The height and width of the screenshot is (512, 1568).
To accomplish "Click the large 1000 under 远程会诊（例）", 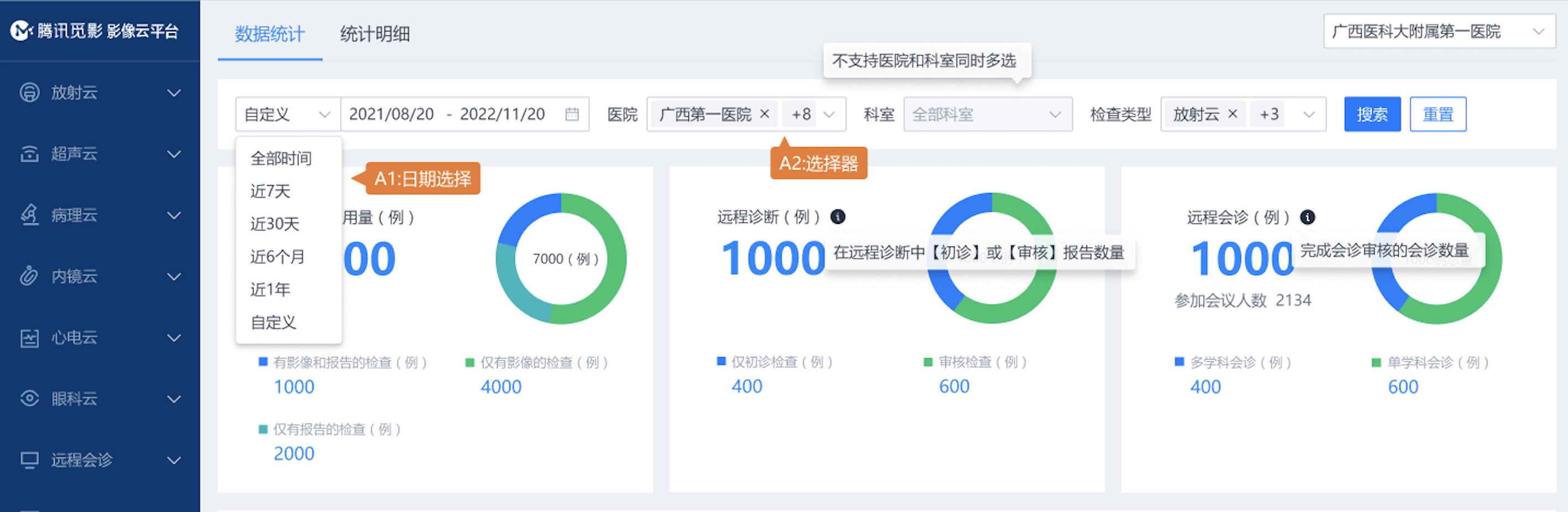I will (x=1242, y=259).
